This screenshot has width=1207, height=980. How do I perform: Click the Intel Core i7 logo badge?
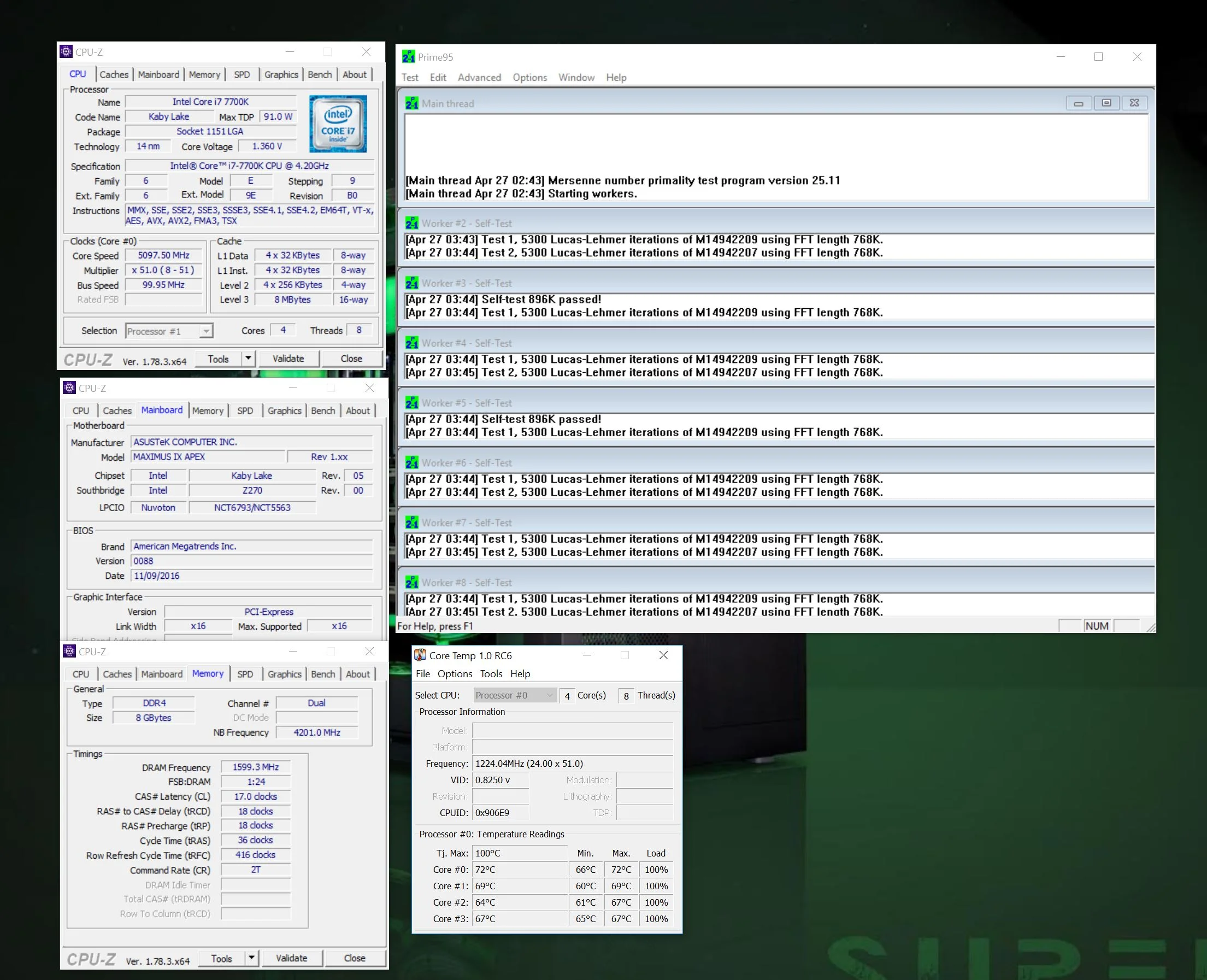338,124
